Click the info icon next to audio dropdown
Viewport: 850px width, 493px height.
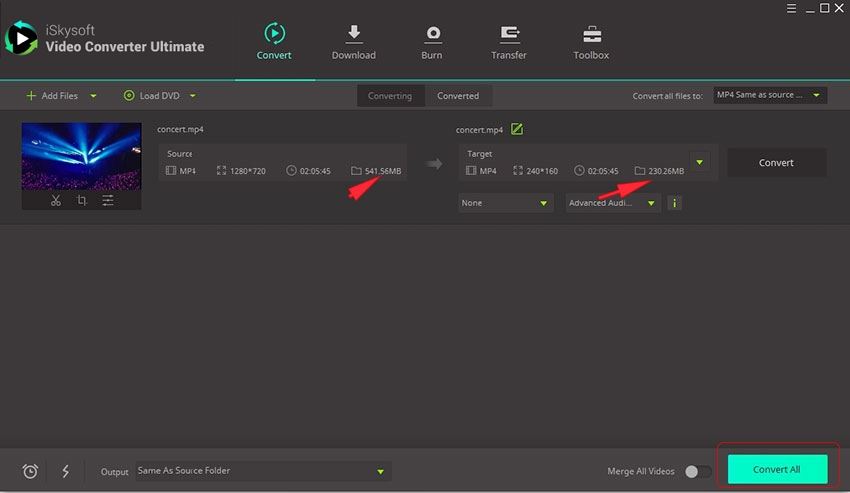pyautogui.click(x=674, y=203)
